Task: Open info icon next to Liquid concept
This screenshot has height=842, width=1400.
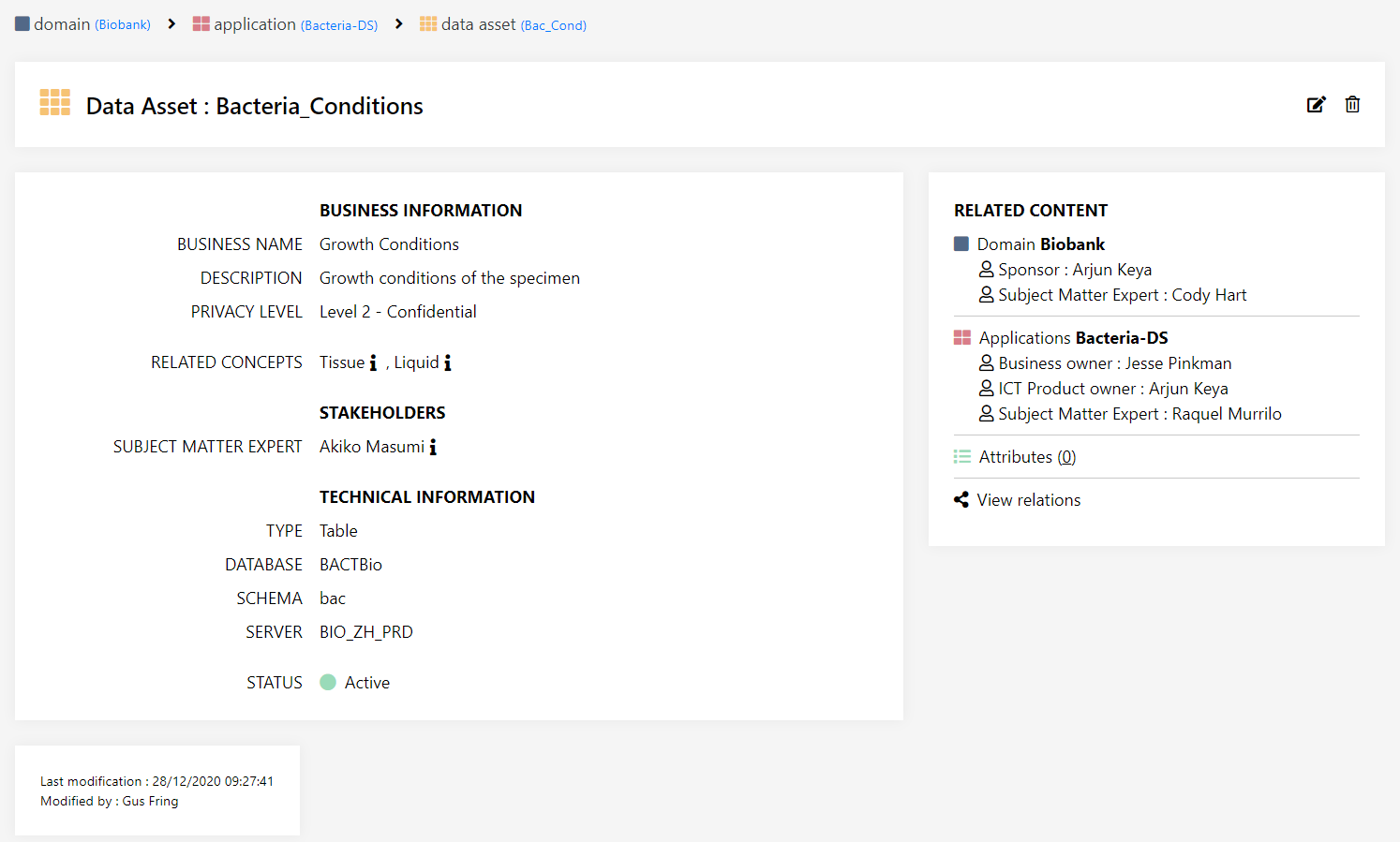Action: [x=448, y=363]
